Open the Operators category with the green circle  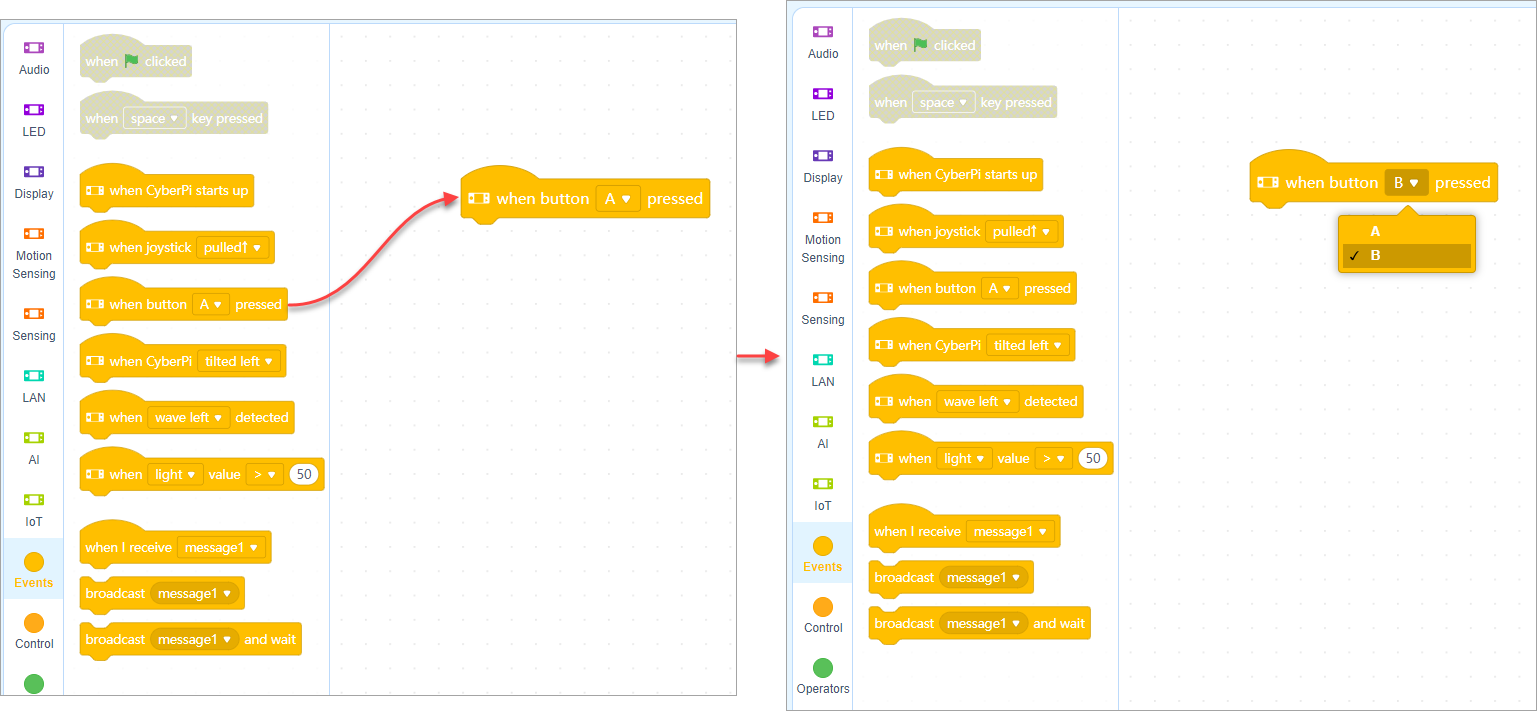823,668
